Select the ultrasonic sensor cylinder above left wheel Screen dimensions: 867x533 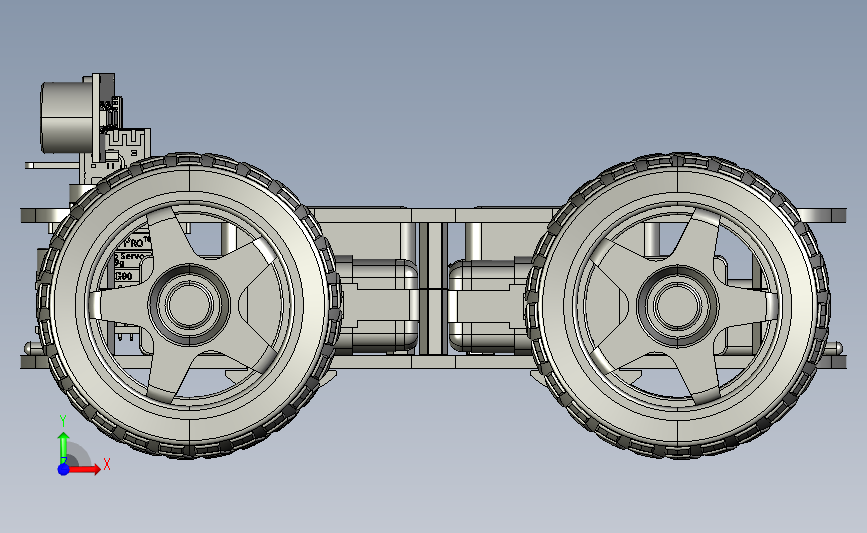[x=67, y=117]
